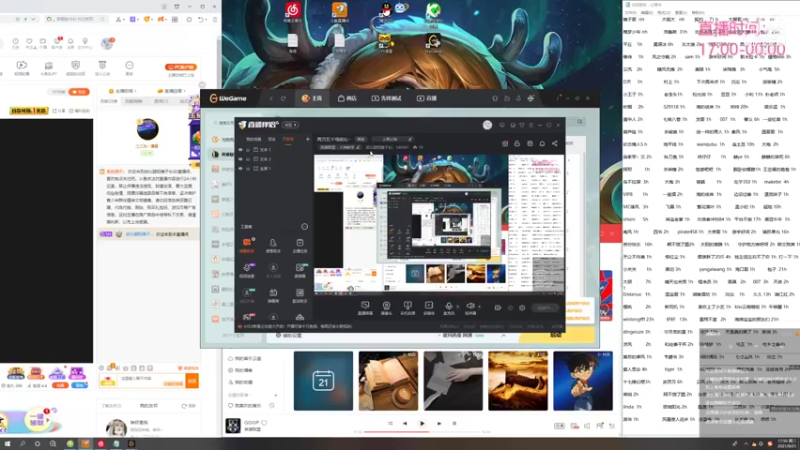
Task: Open version dropdown beside stream app logo
Action: pos(291,125)
